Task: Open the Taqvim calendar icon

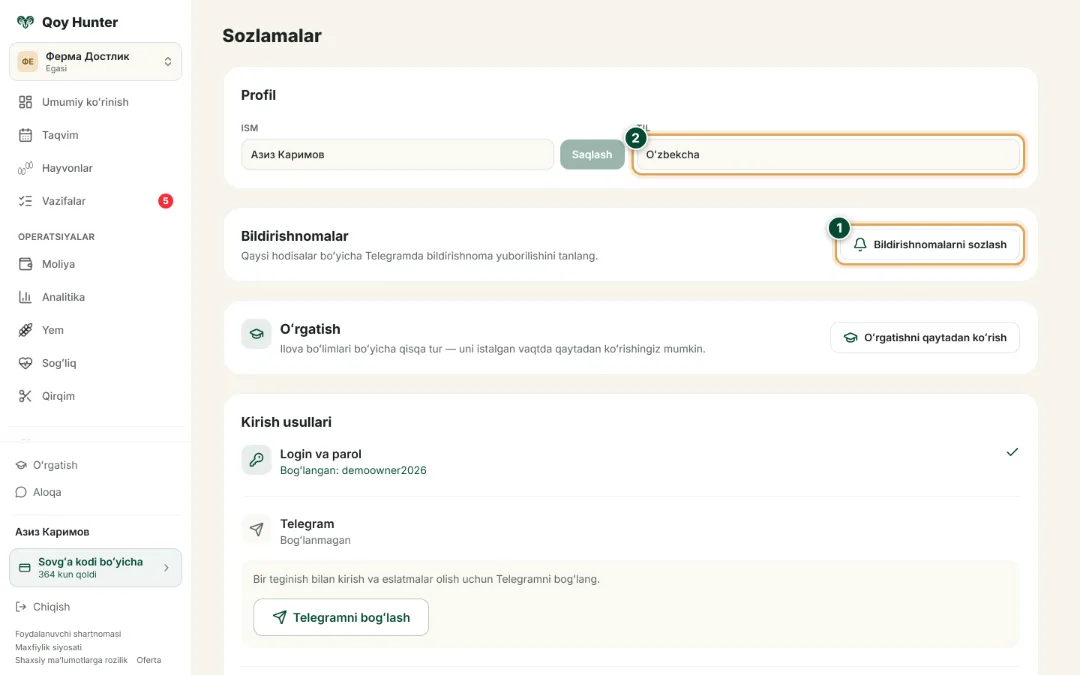Action: [25, 135]
